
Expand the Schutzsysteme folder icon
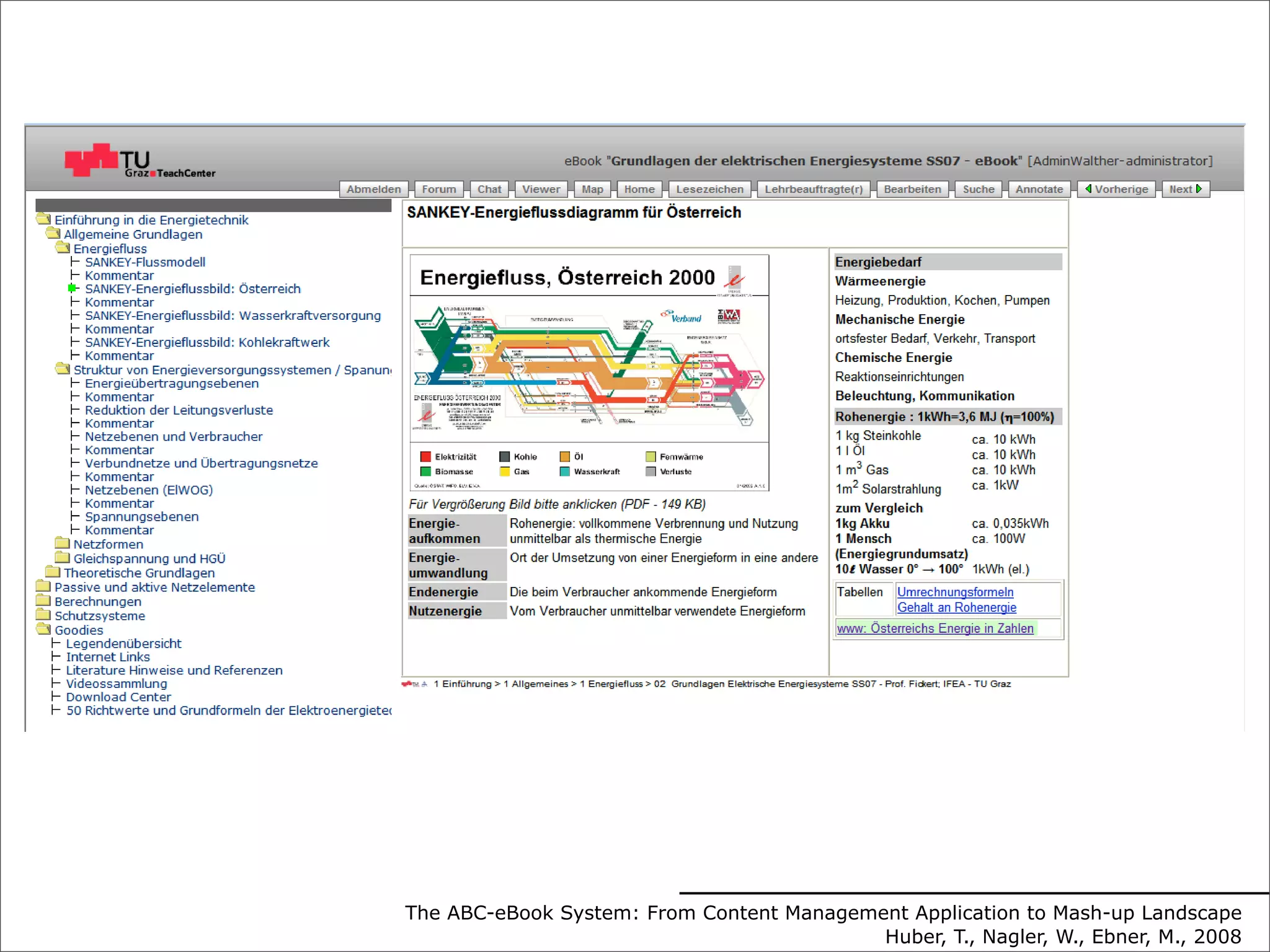pyautogui.click(x=43, y=614)
